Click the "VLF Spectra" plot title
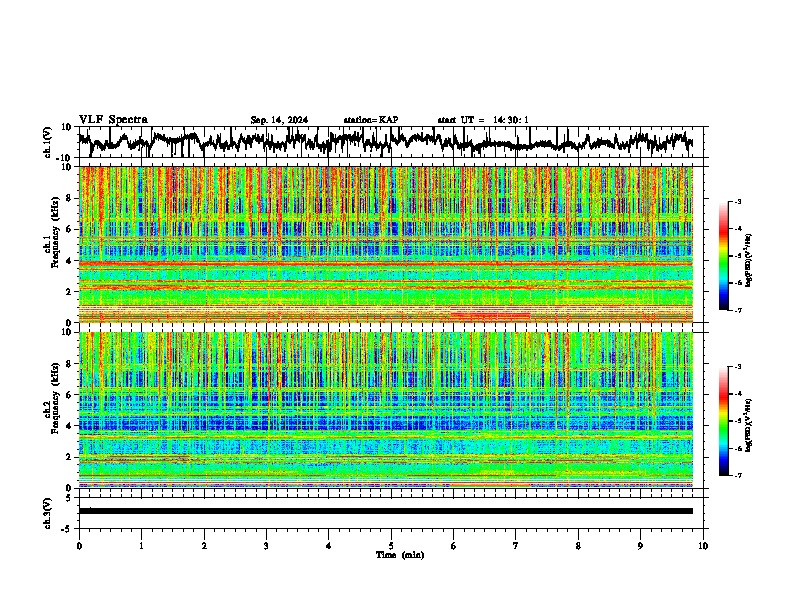Viewport: 792px width, 612px height. point(113,120)
